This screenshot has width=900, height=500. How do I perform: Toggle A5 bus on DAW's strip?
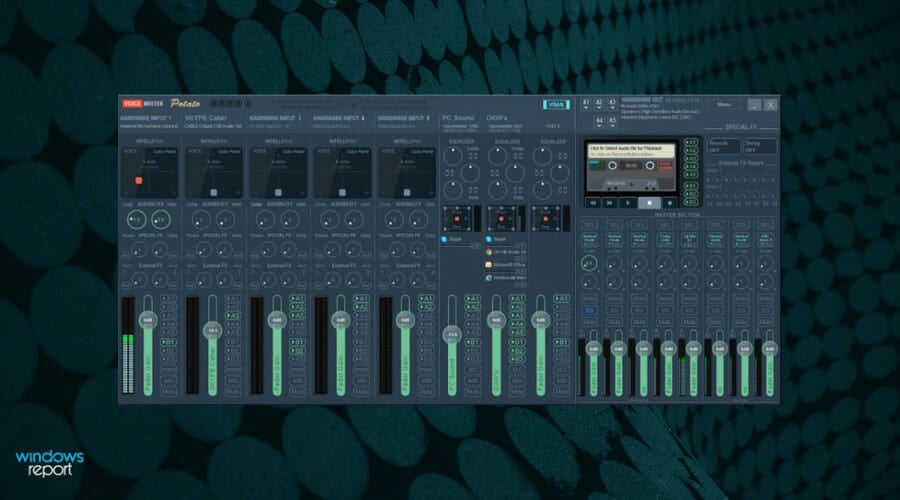517,332
